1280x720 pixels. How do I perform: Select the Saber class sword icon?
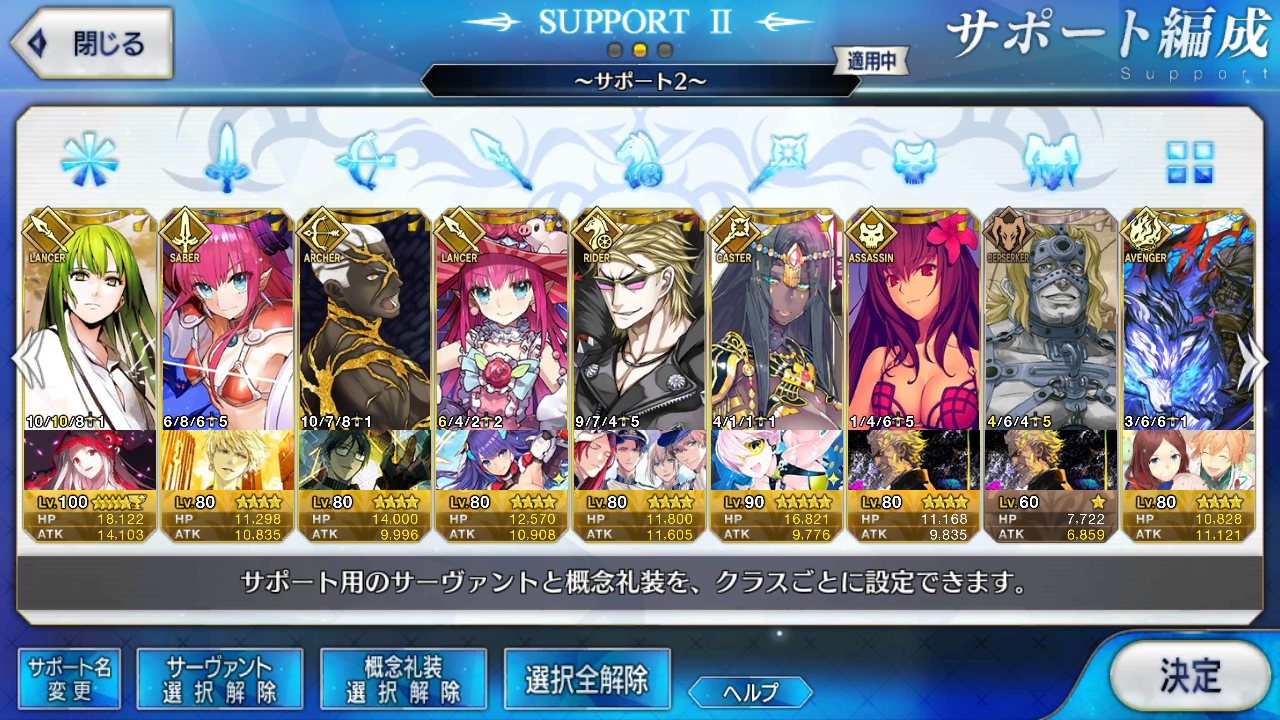[x=228, y=160]
